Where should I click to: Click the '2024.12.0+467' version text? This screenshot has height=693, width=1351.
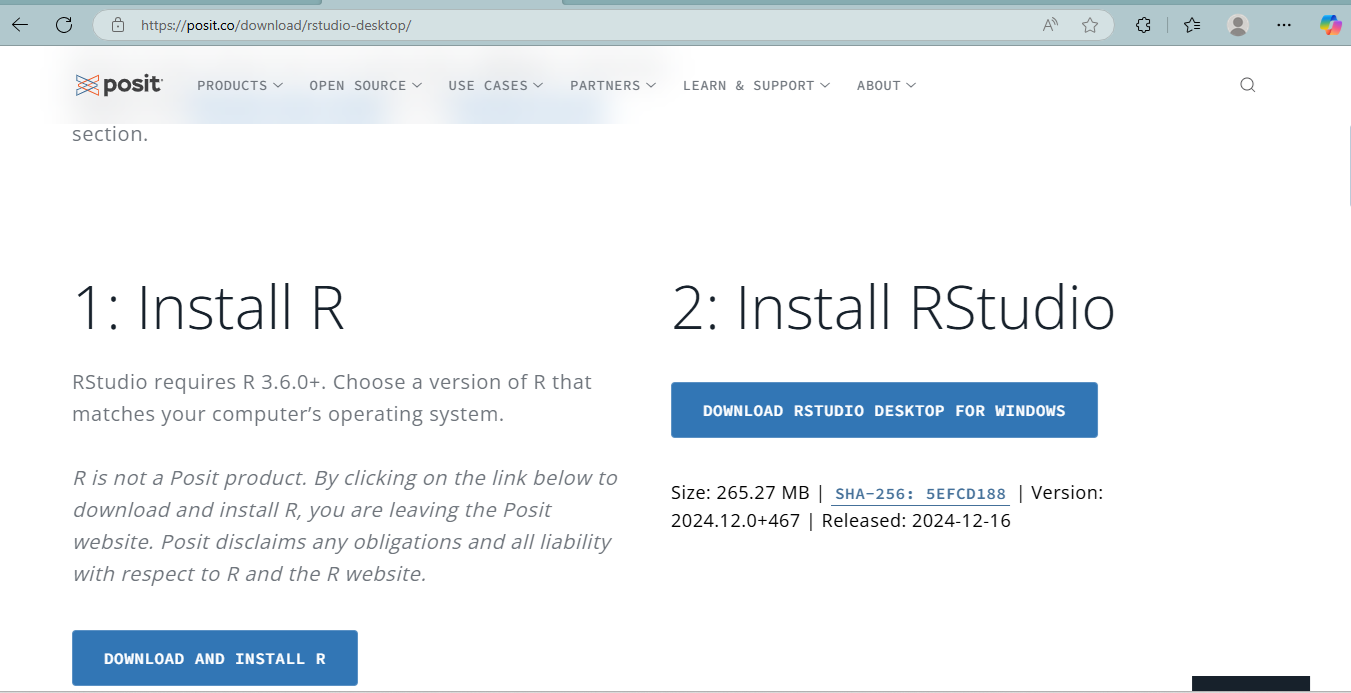(x=736, y=521)
